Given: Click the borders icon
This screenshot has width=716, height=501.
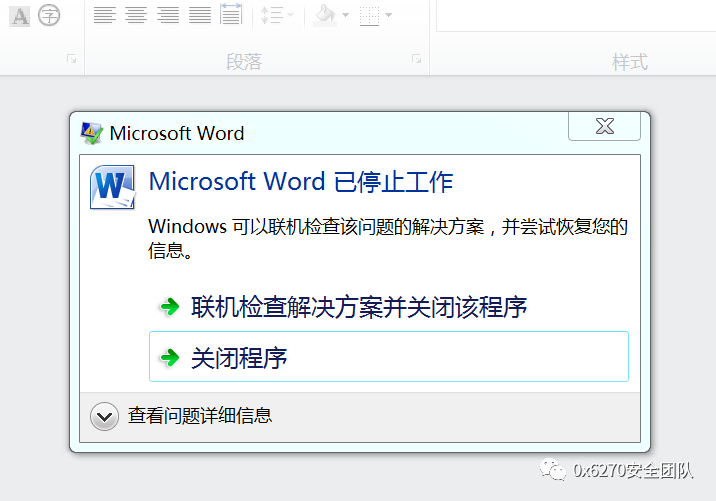Looking at the screenshot, I should point(369,16).
